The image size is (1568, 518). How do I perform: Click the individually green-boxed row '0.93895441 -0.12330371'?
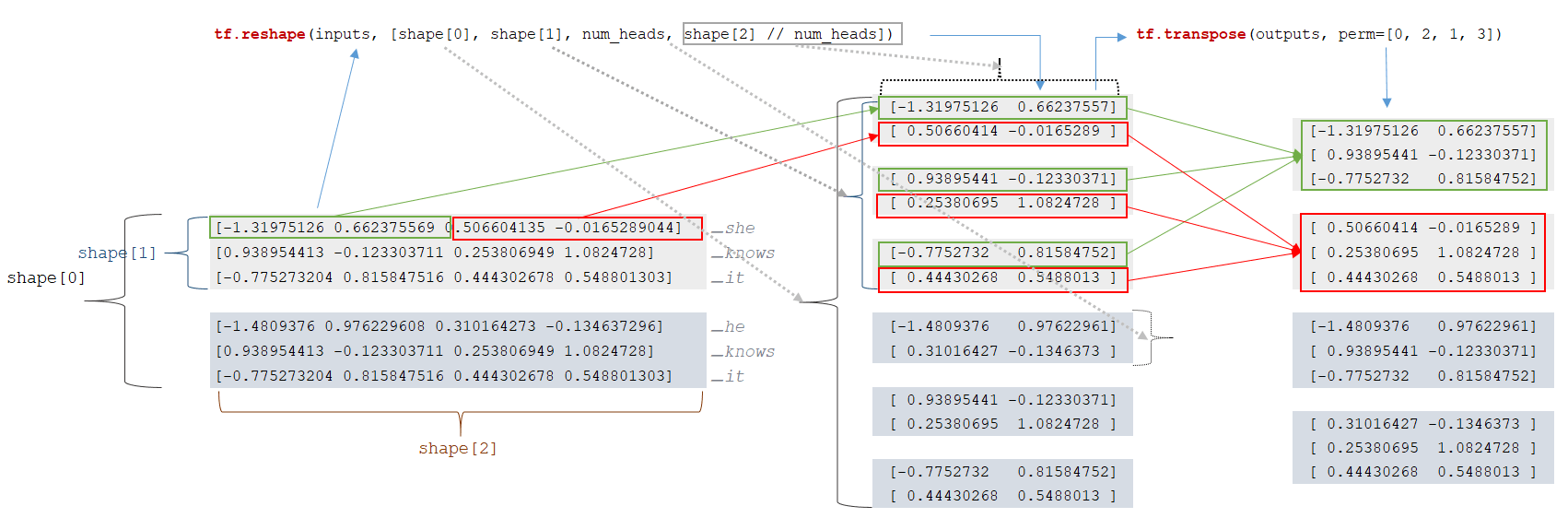[x=1002, y=179]
